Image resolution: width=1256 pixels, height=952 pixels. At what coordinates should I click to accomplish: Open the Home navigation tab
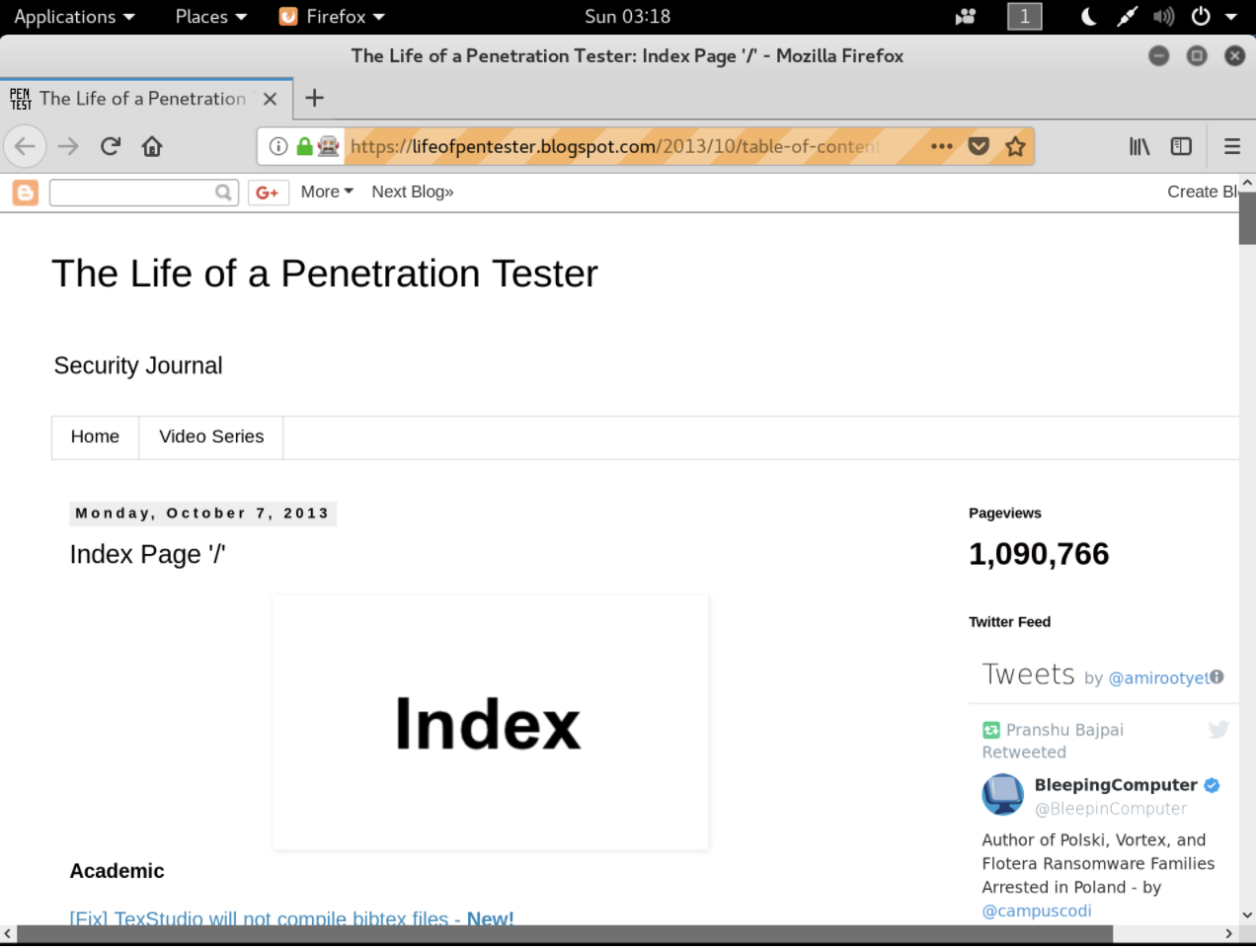95,436
